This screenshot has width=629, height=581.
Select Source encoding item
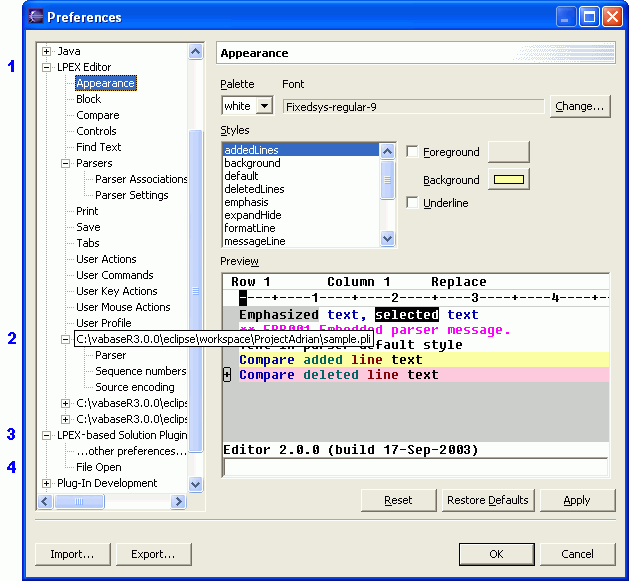pos(135,387)
